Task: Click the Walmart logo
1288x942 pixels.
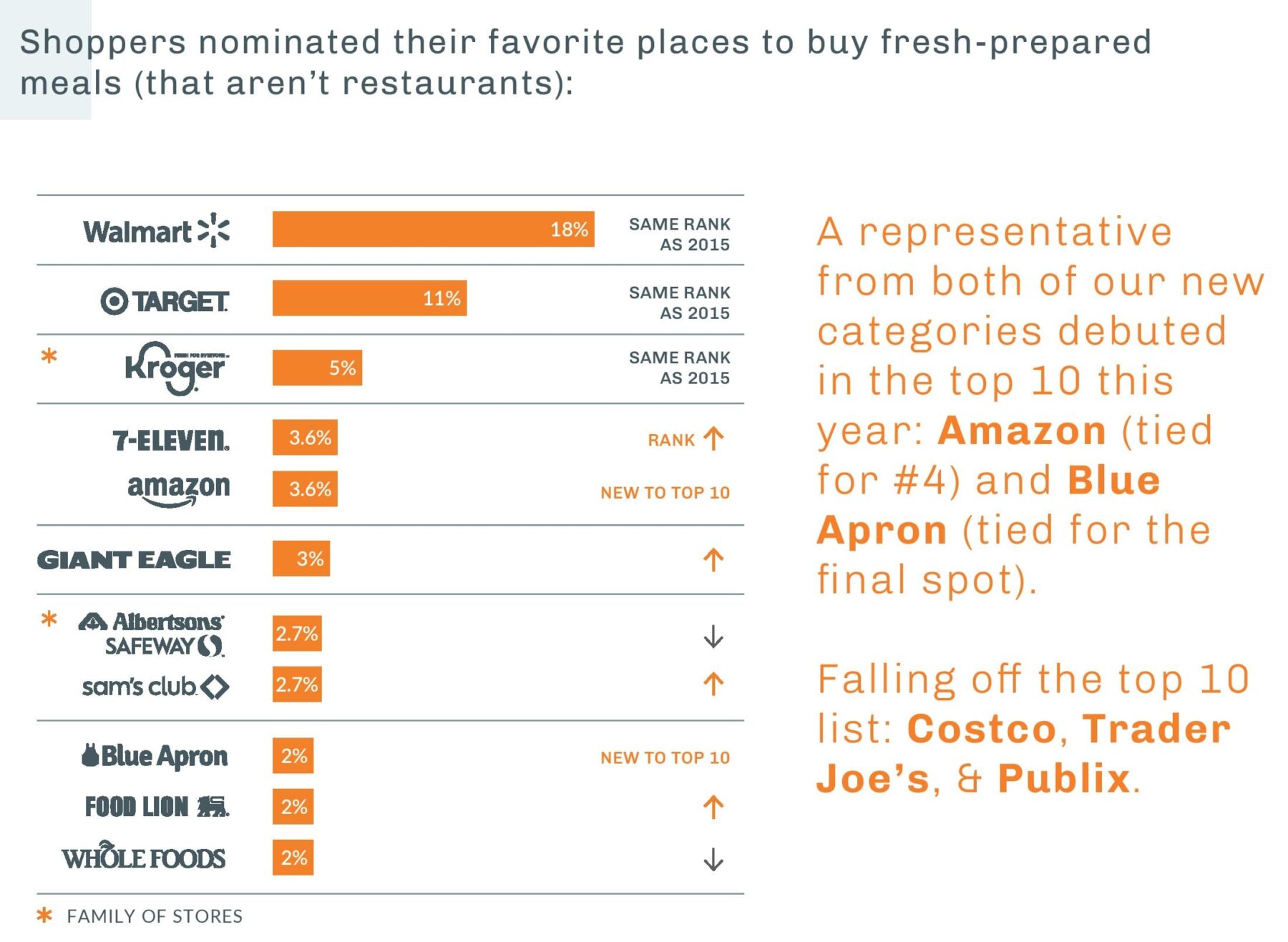Action: click(156, 231)
